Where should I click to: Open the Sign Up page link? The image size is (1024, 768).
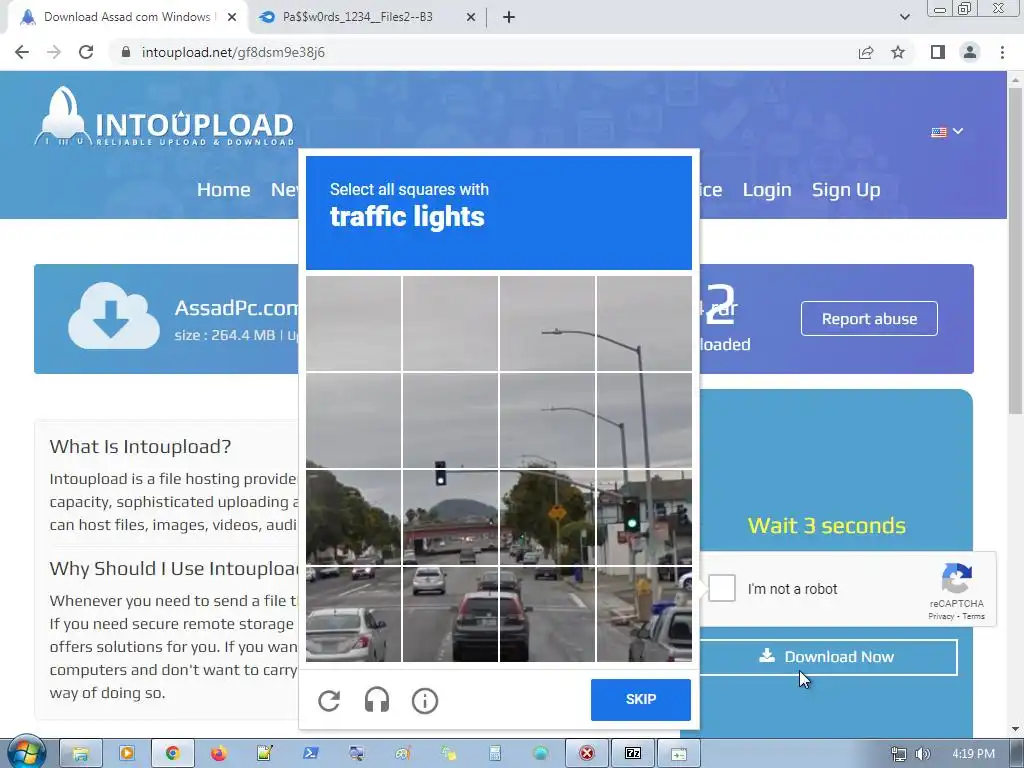pyautogui.click(x=846, y=190)
